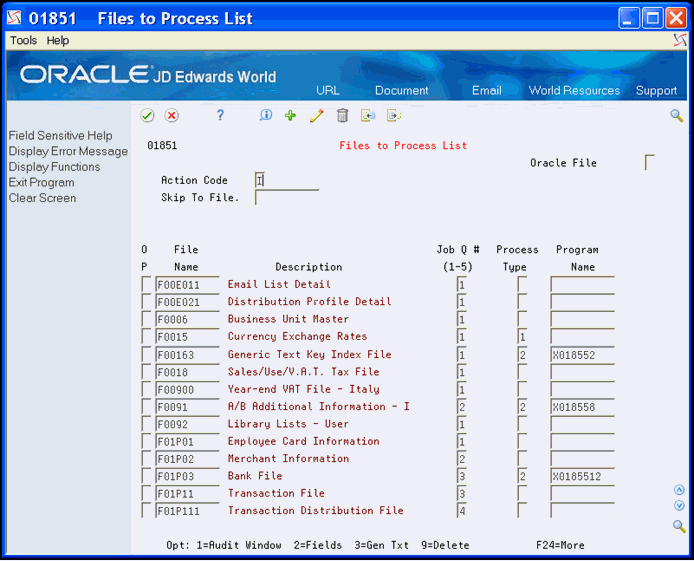Click OP field for F00E011 row
The width and height of the screenshot is (694, 561).
[x=146, y=284]
